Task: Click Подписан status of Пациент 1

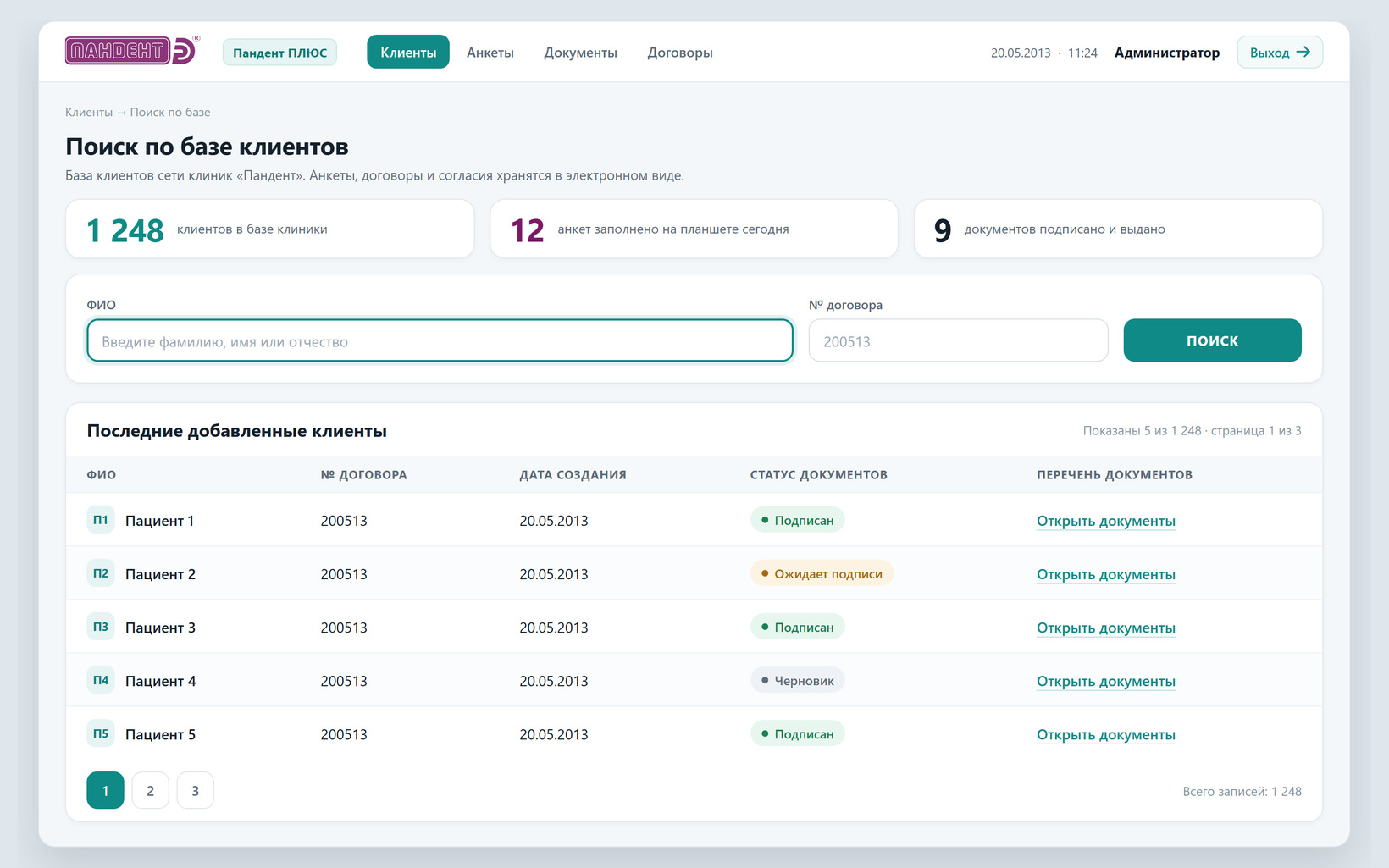Action: (x=798, y=520)
